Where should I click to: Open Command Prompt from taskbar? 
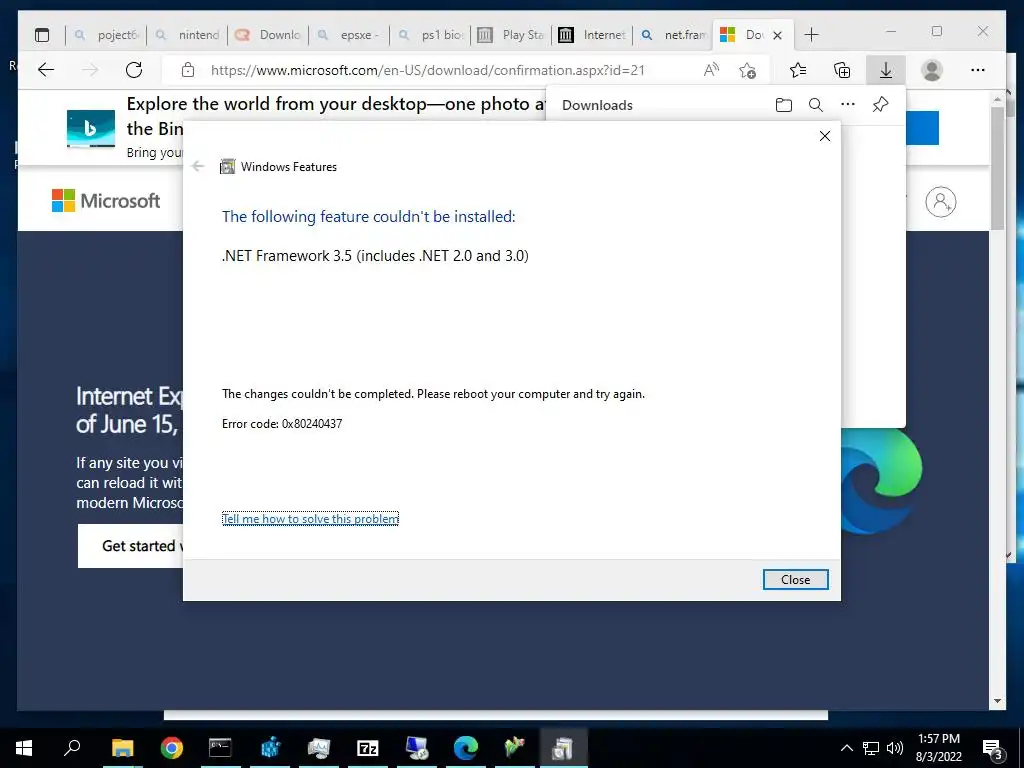220,748
